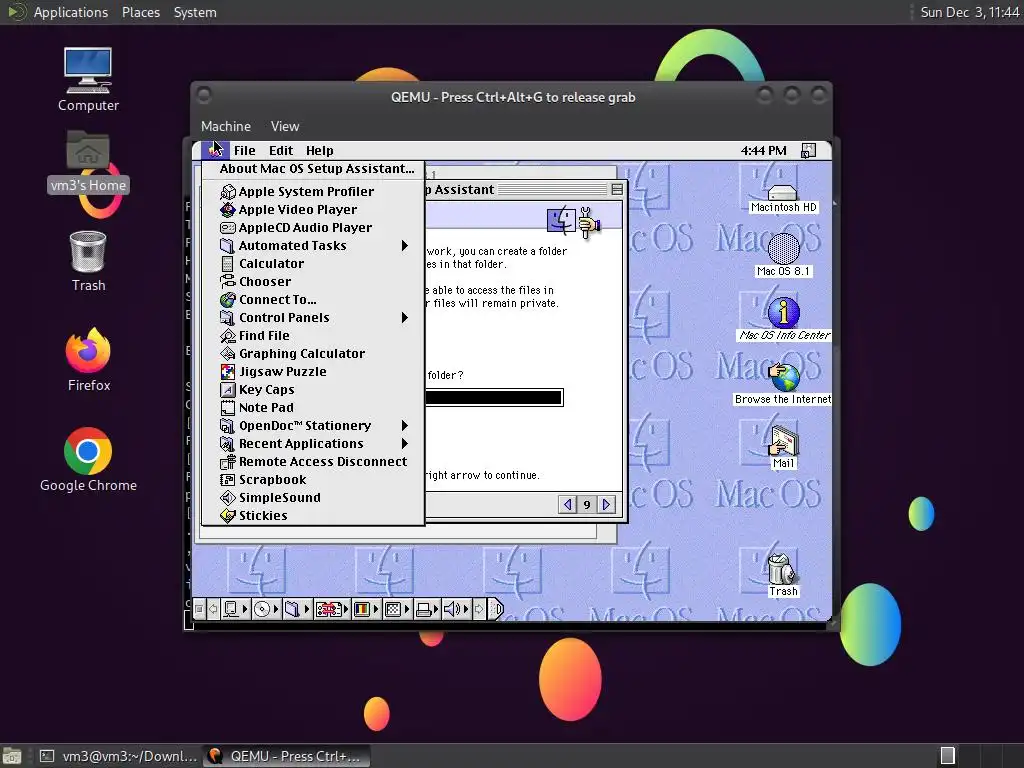Go to previous Setup Assistant page
1024x768 pixels.
tap(568, 504)
